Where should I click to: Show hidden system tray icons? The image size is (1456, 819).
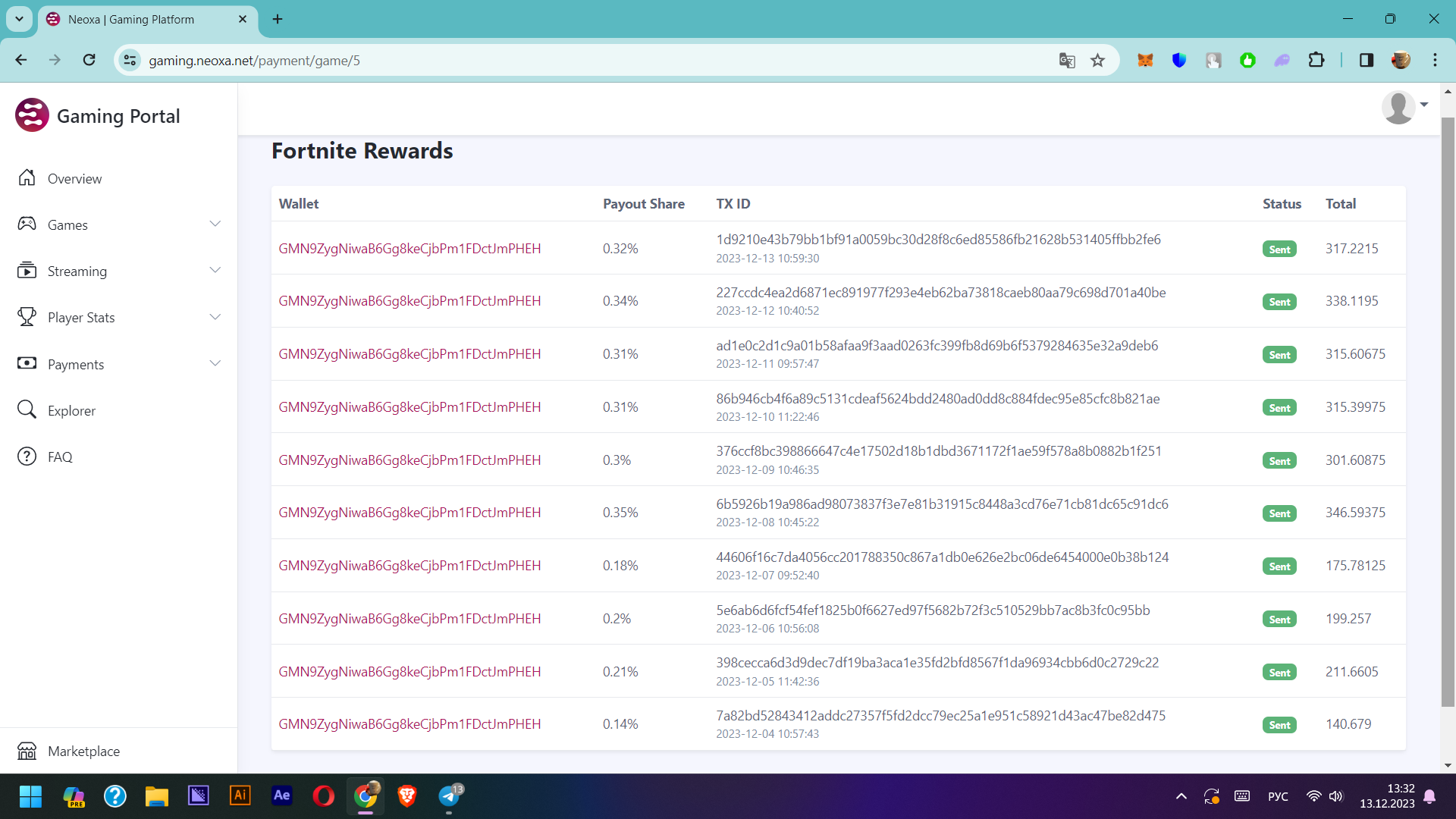coord(1181,796)
